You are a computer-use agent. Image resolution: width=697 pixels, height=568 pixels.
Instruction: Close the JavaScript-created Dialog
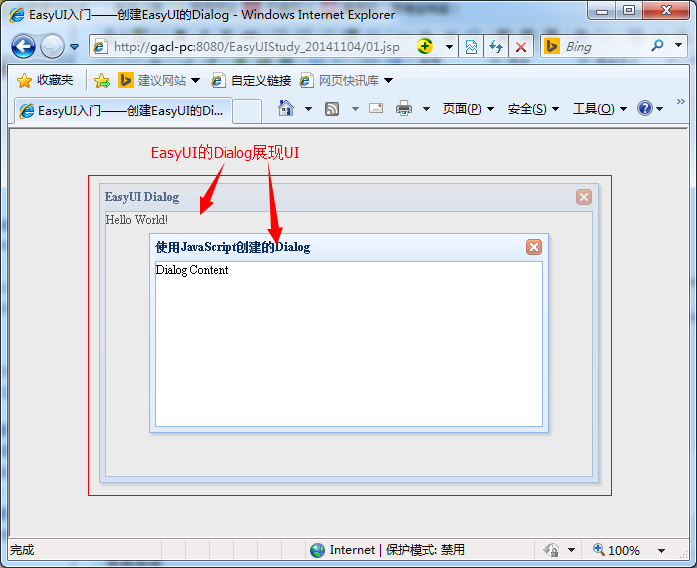pos(534,247)
